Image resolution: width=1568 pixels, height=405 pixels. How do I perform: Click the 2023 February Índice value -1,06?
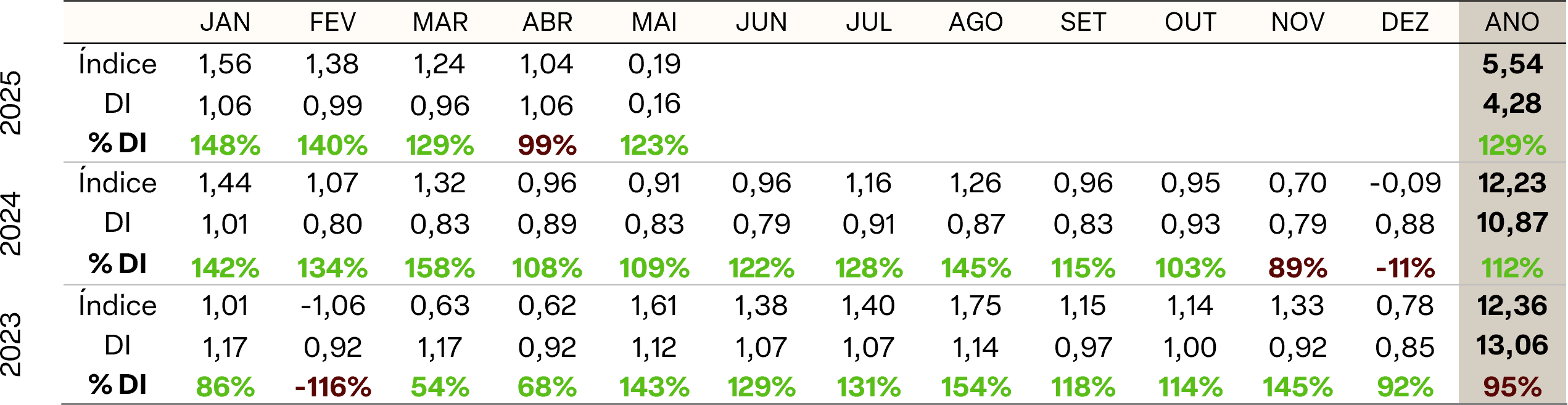coord(333,306)
